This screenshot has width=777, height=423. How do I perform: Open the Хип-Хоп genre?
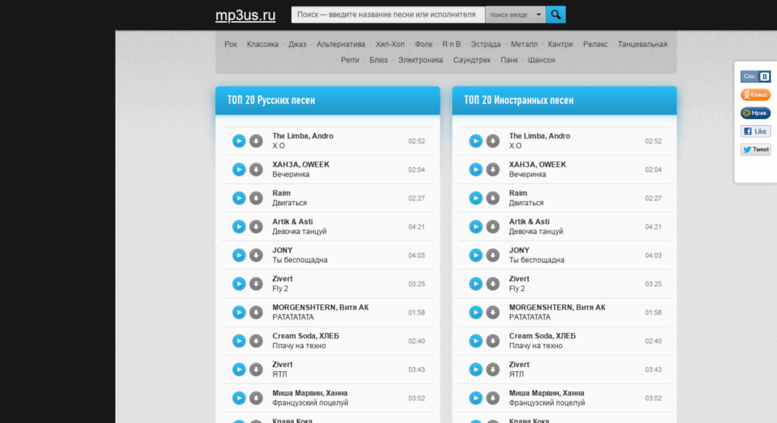[x=390, y=44]
